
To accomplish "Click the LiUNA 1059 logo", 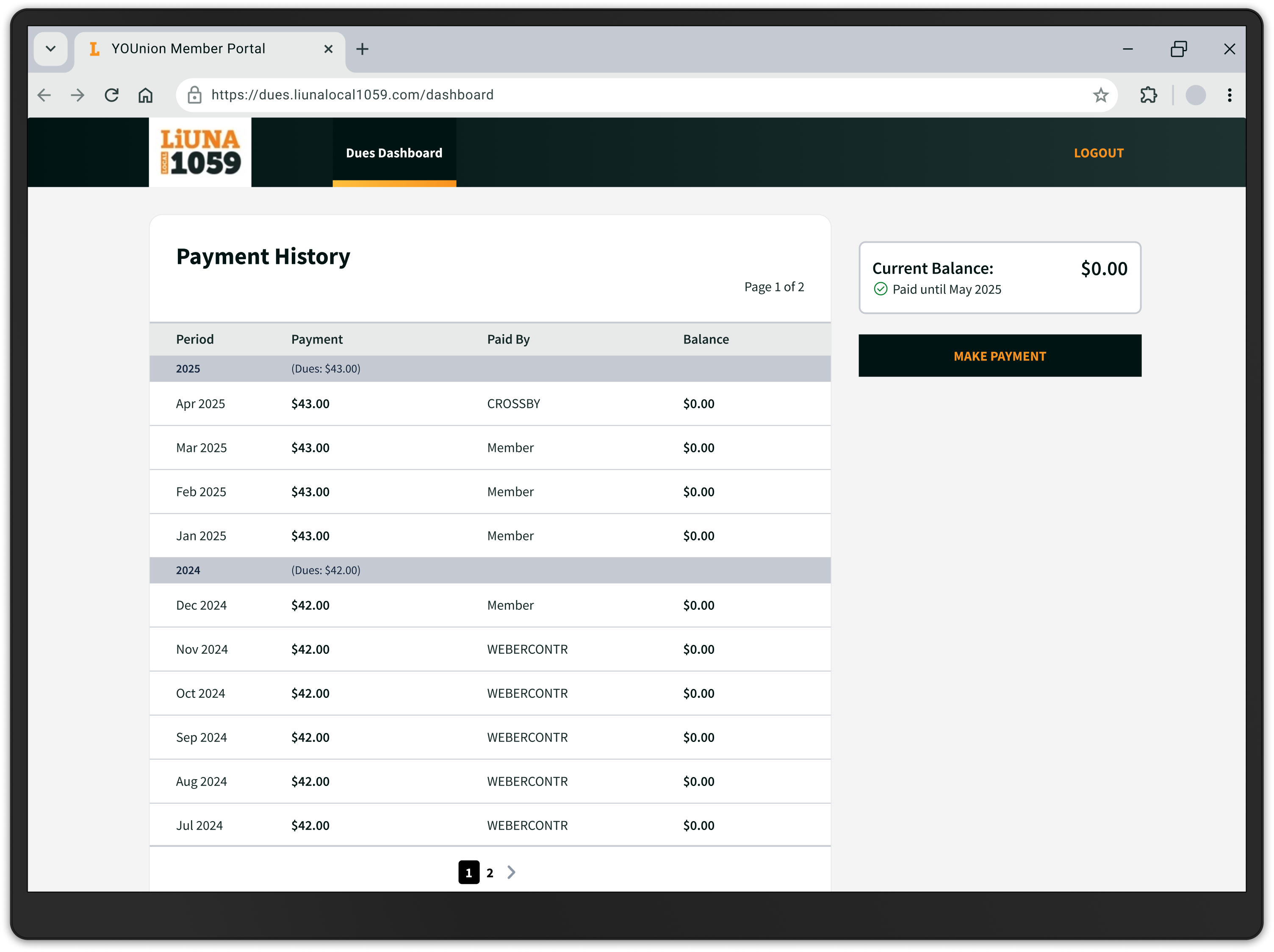I will coord(200,152).
